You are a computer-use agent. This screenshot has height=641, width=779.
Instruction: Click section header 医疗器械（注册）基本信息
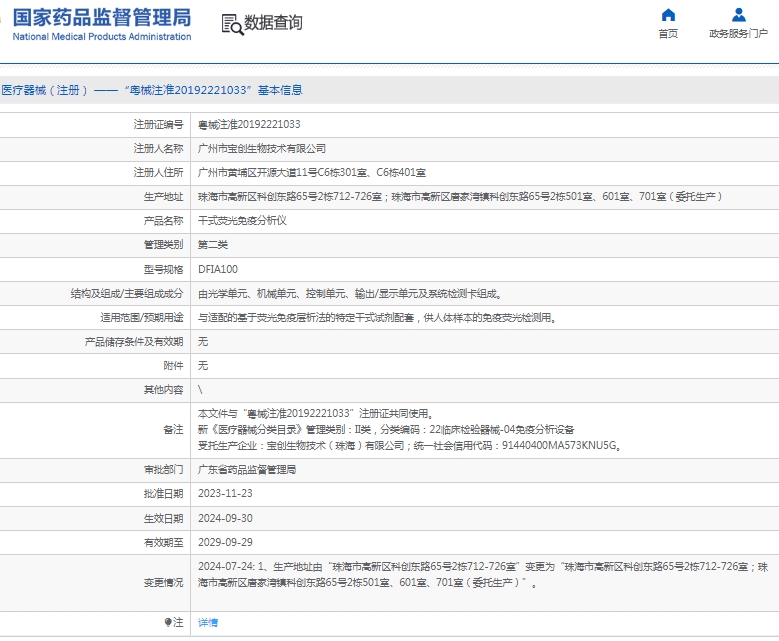[x=152, y=90]
